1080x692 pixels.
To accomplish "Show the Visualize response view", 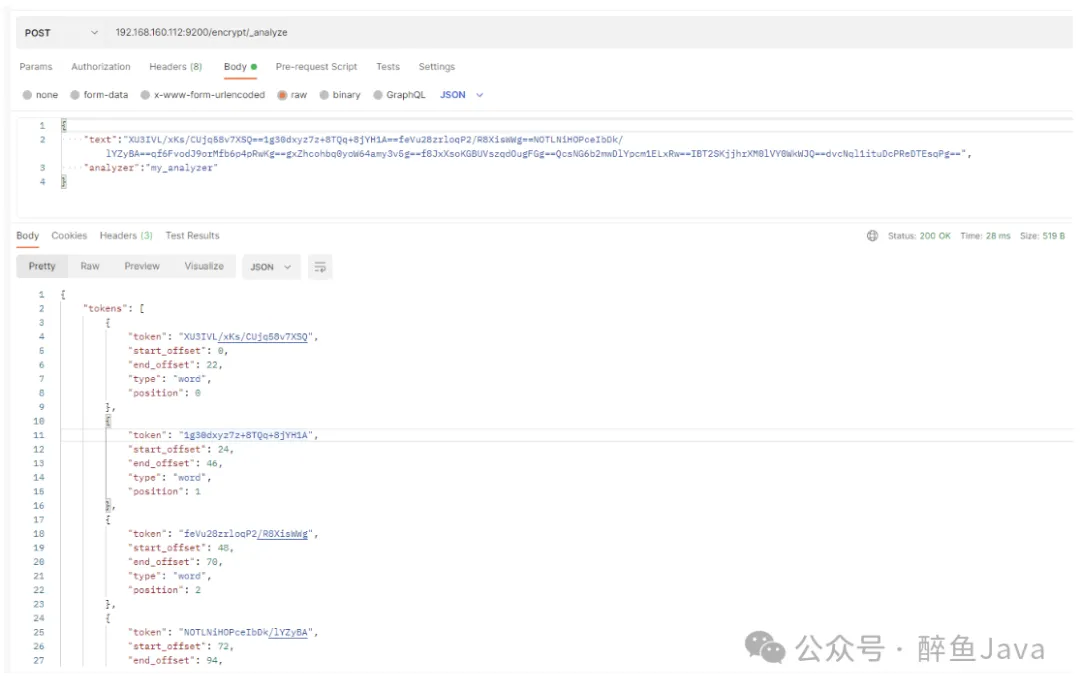I will 204,267.
